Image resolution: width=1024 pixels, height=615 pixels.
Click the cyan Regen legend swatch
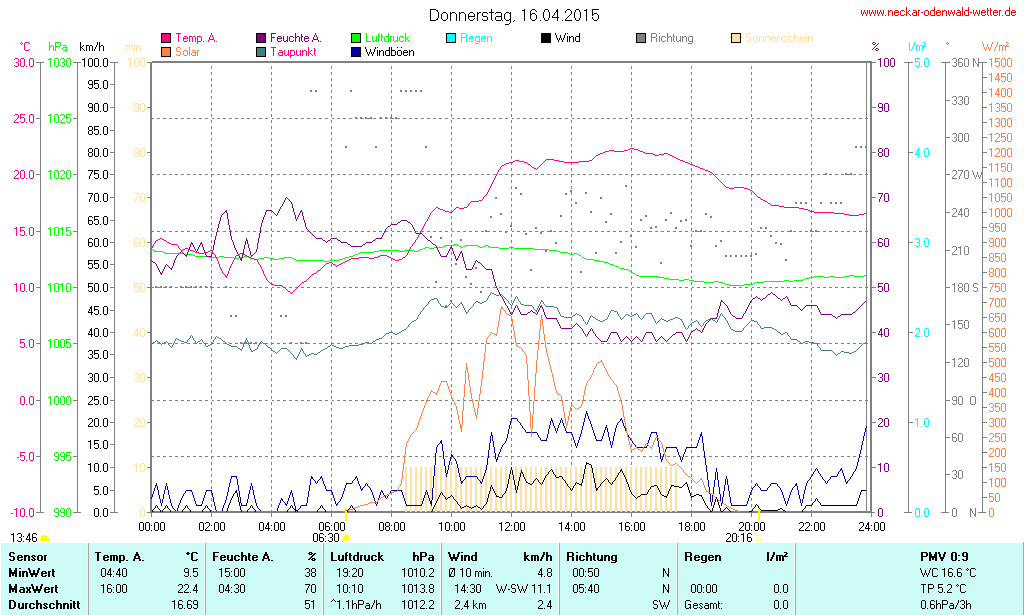pyautogui.click(x=451, y=38)
